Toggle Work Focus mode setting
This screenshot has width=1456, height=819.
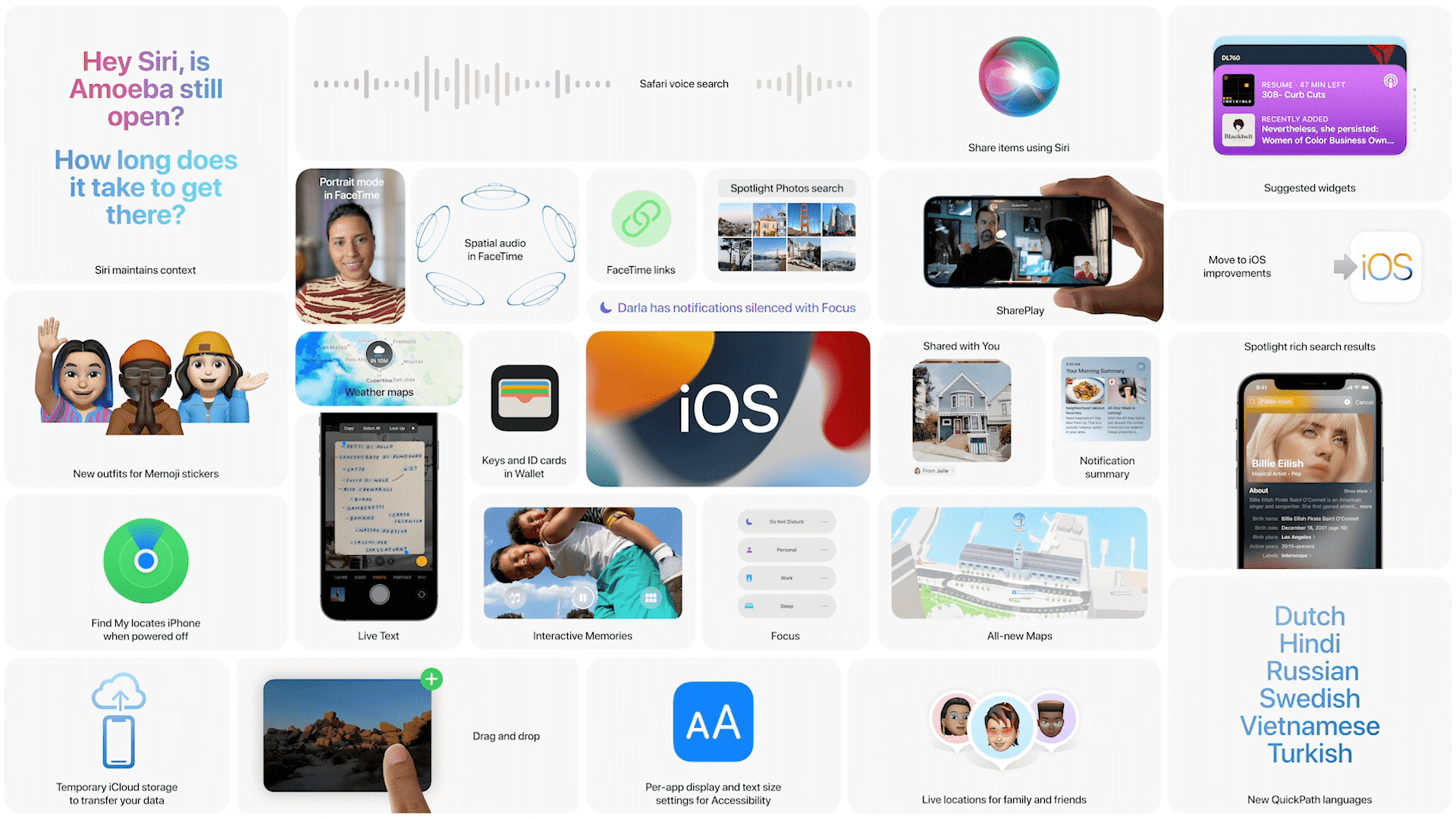click(787, 578)
